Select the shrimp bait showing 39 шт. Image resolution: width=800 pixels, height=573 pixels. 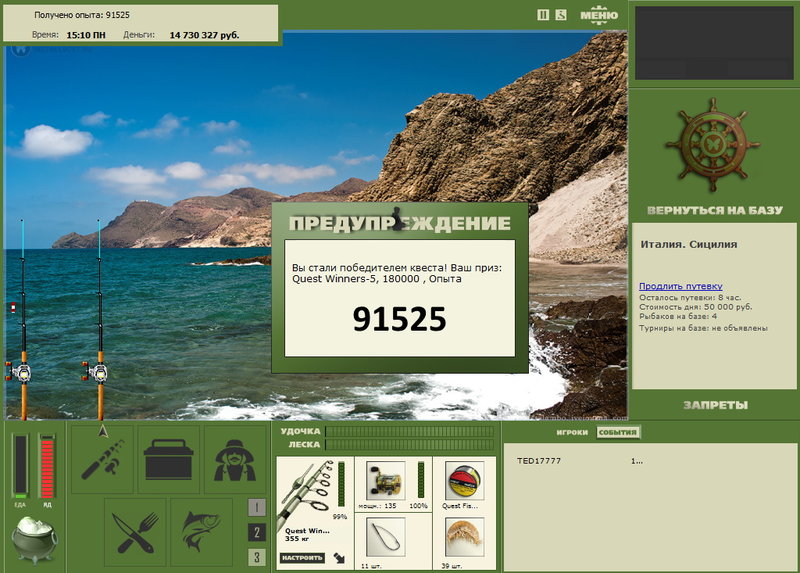464,537
